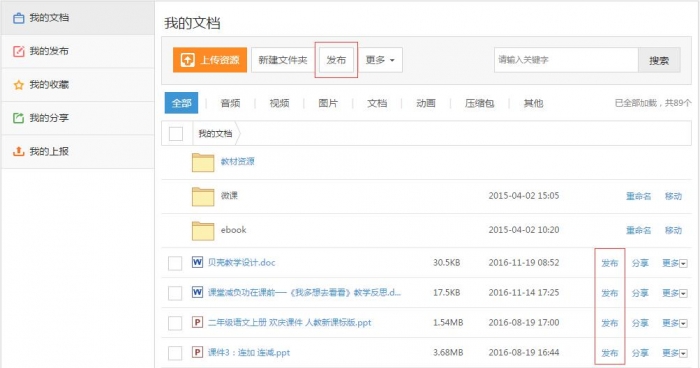Click Word icon of 贝壳教学设计.doc
The image size is (700, 368).
click(197, 262)
